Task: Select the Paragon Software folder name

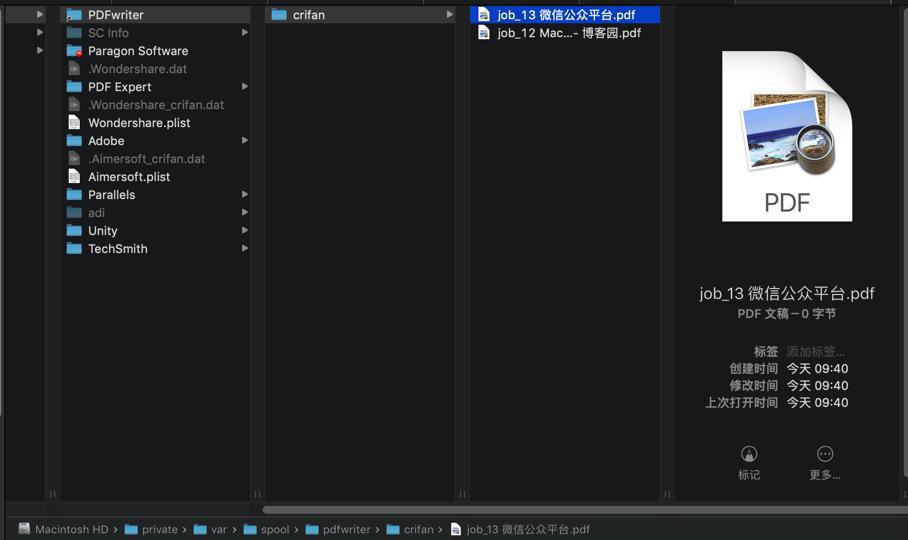Action: 138,51
